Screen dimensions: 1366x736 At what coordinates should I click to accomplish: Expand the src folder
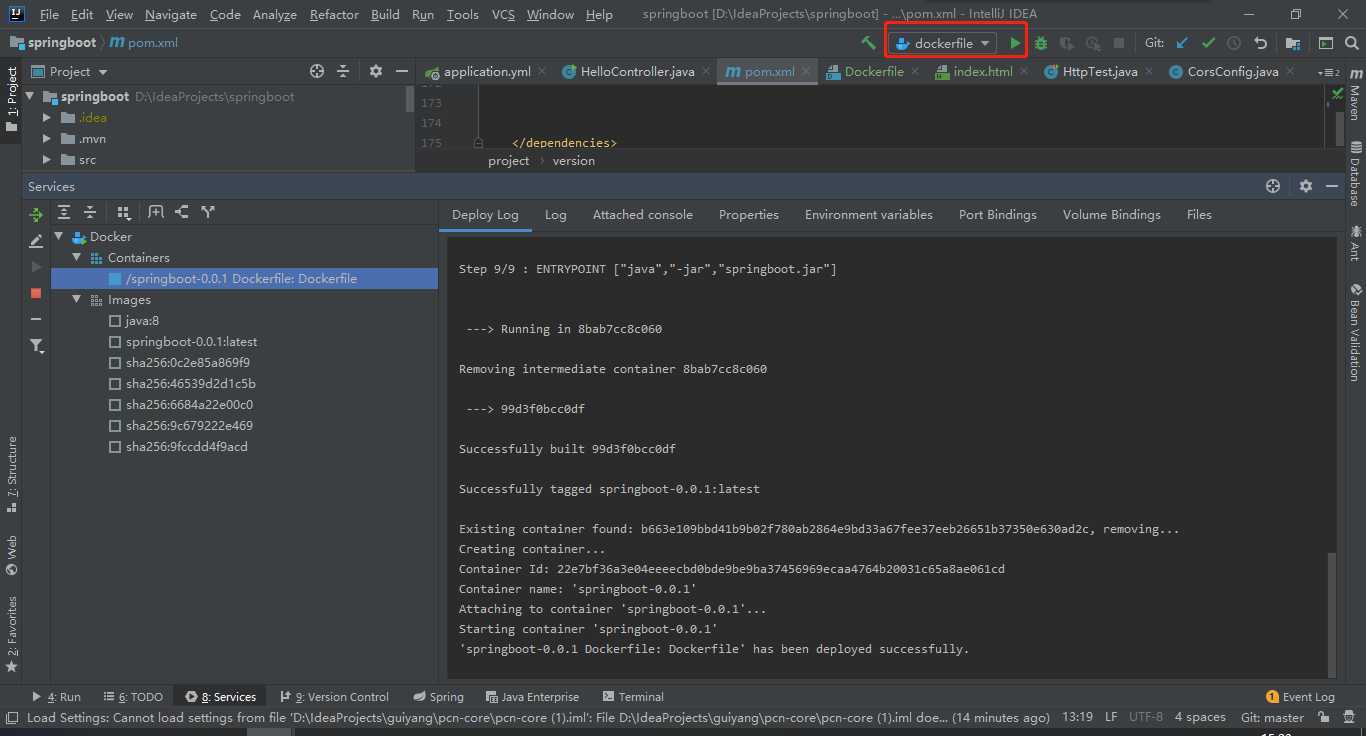pyautogui.click(x=46, y=160)
